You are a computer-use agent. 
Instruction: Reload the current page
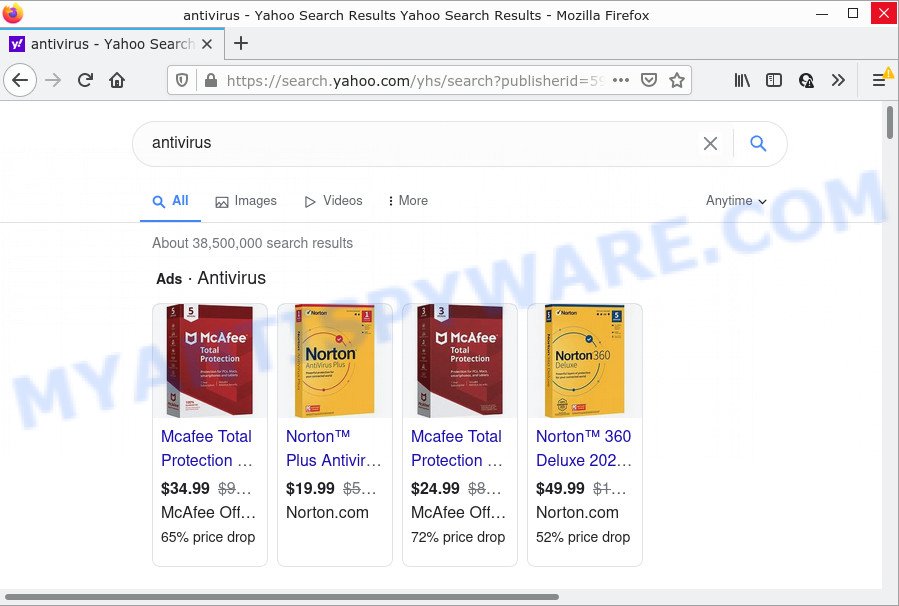(x=85, y=80)
